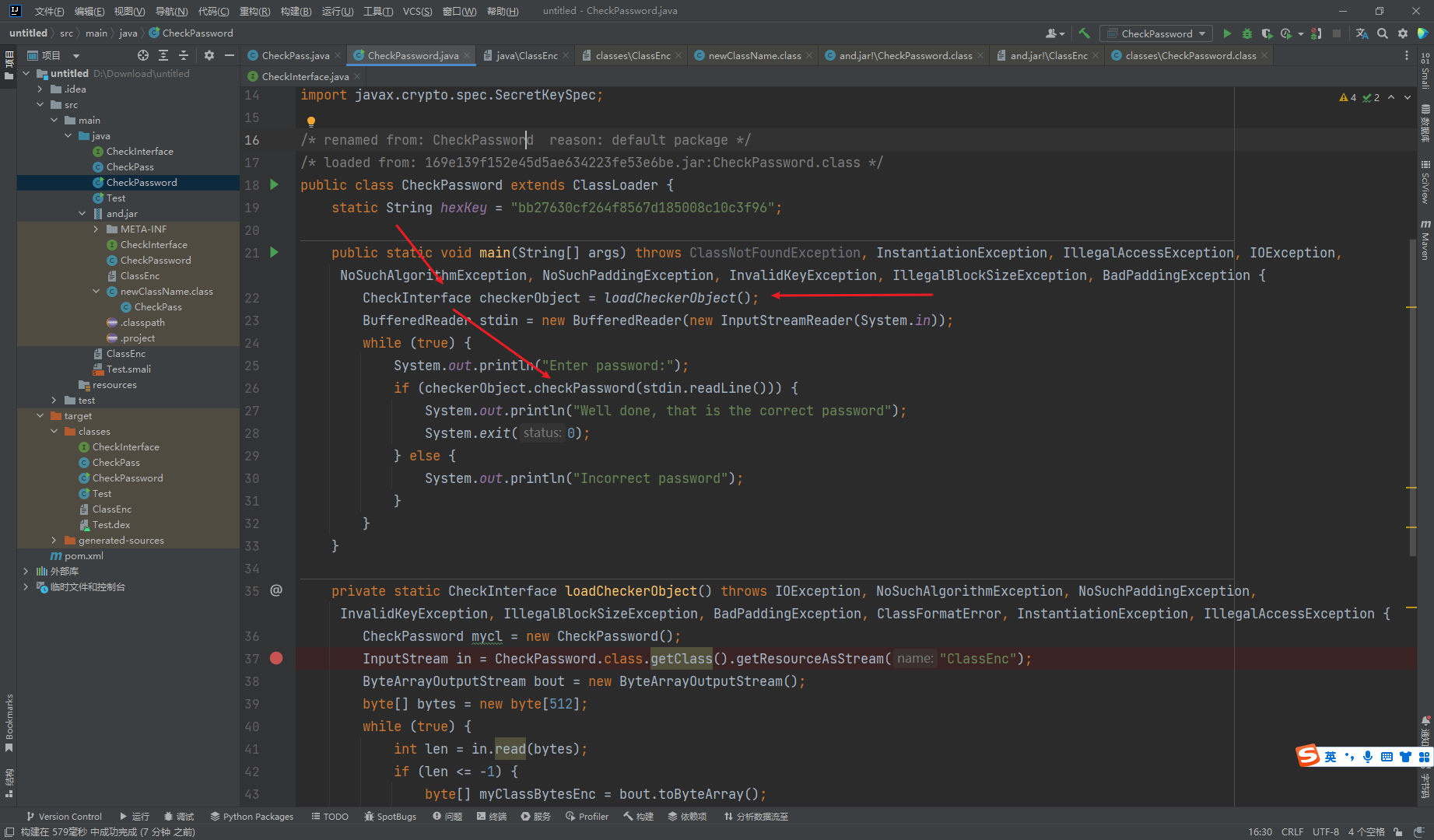Screen dimensions: 1434x840
Task: Expand the .idea folder
Action: coord(40,89)
